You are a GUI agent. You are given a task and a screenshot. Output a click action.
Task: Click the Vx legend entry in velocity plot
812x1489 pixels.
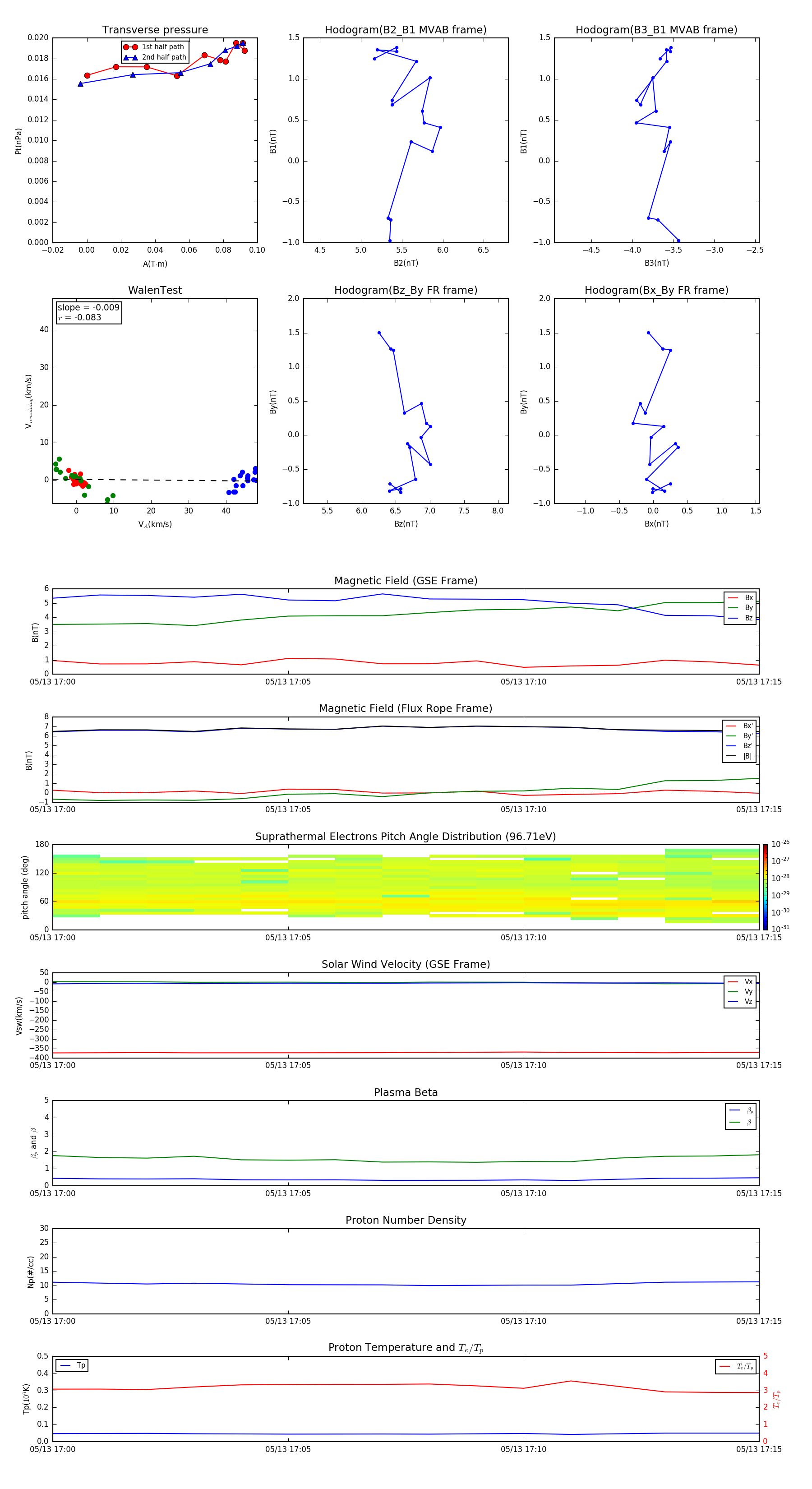click(x=740, y=981)
